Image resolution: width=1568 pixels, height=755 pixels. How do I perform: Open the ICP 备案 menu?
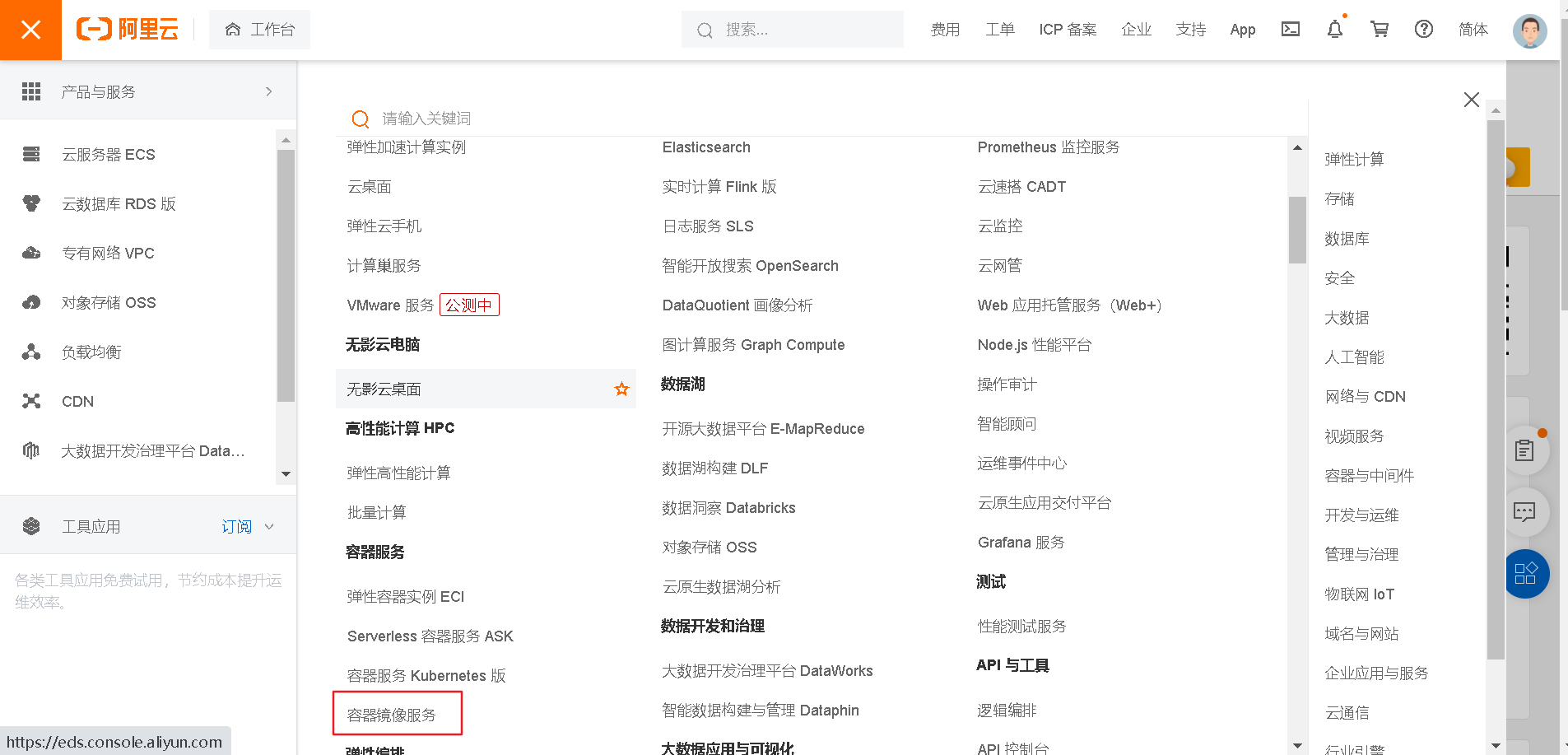coord(1068,30)
